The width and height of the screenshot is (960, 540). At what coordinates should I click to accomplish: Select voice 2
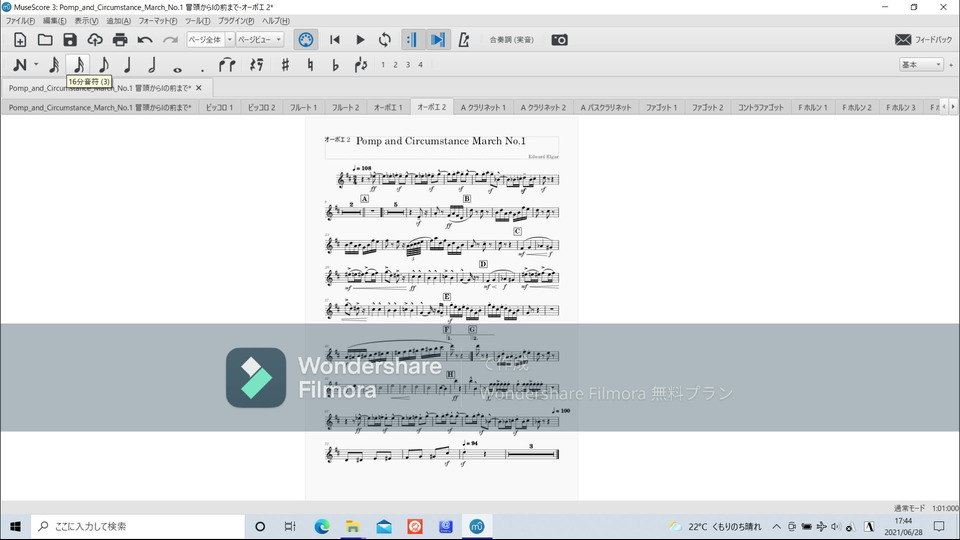(x=395, y=65)
